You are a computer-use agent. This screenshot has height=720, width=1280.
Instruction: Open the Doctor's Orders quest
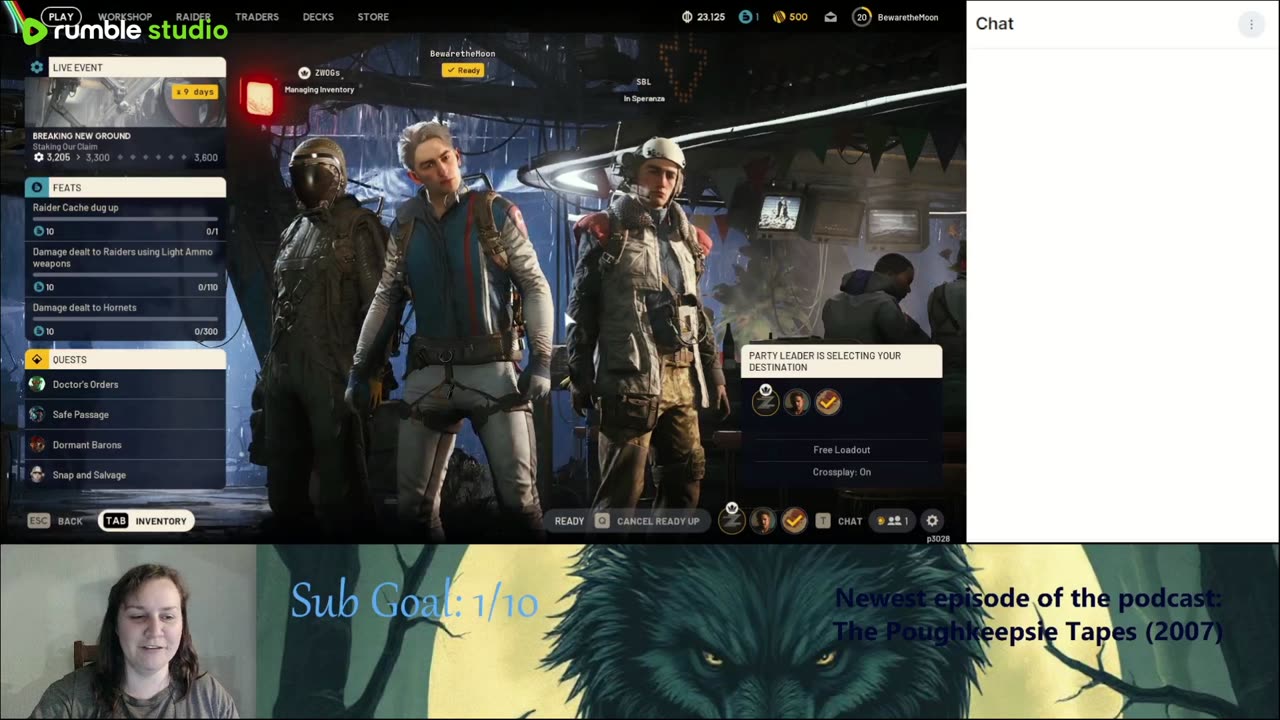(125, 384)
